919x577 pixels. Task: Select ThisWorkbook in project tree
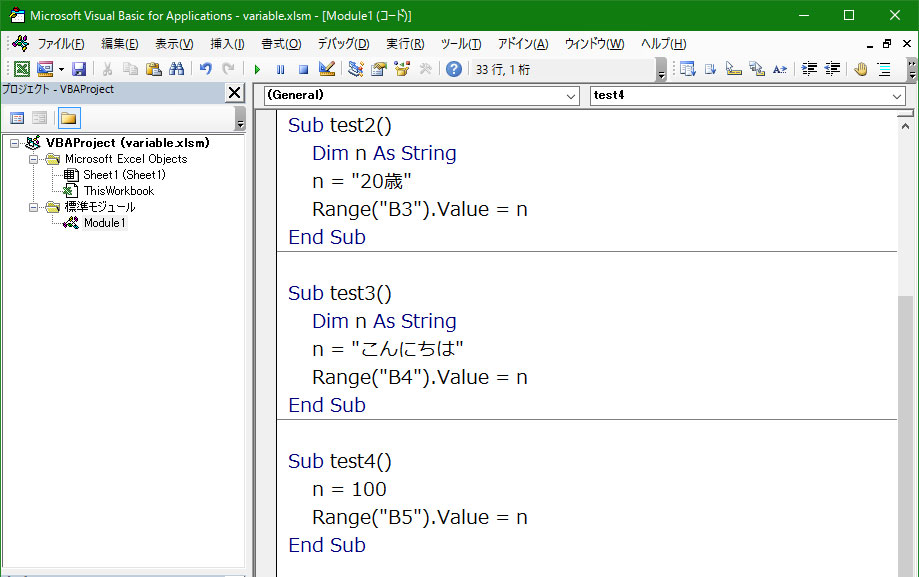[119, 191]
